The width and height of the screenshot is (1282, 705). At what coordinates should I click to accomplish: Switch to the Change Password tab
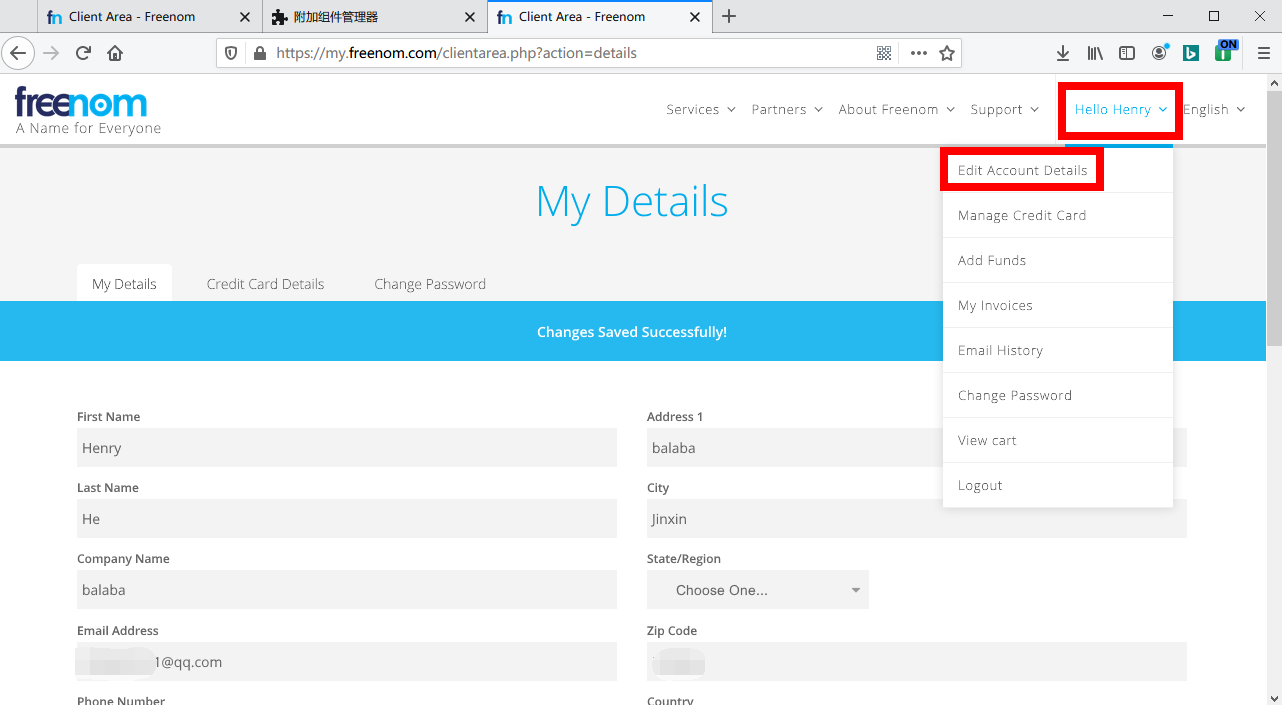click(430, 284)
